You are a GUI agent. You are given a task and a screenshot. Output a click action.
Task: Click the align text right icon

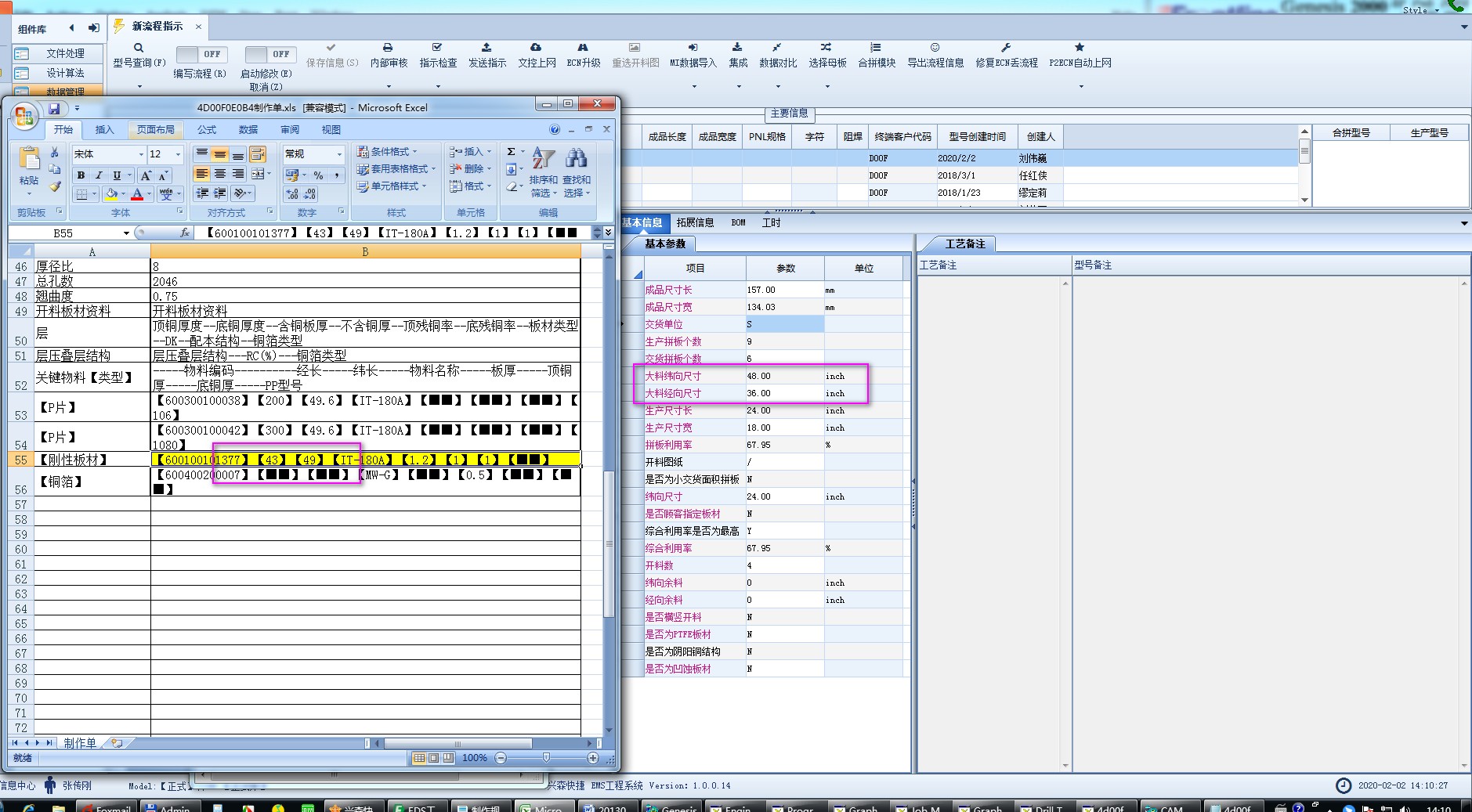pyautogui.click(x=238, y=174)
